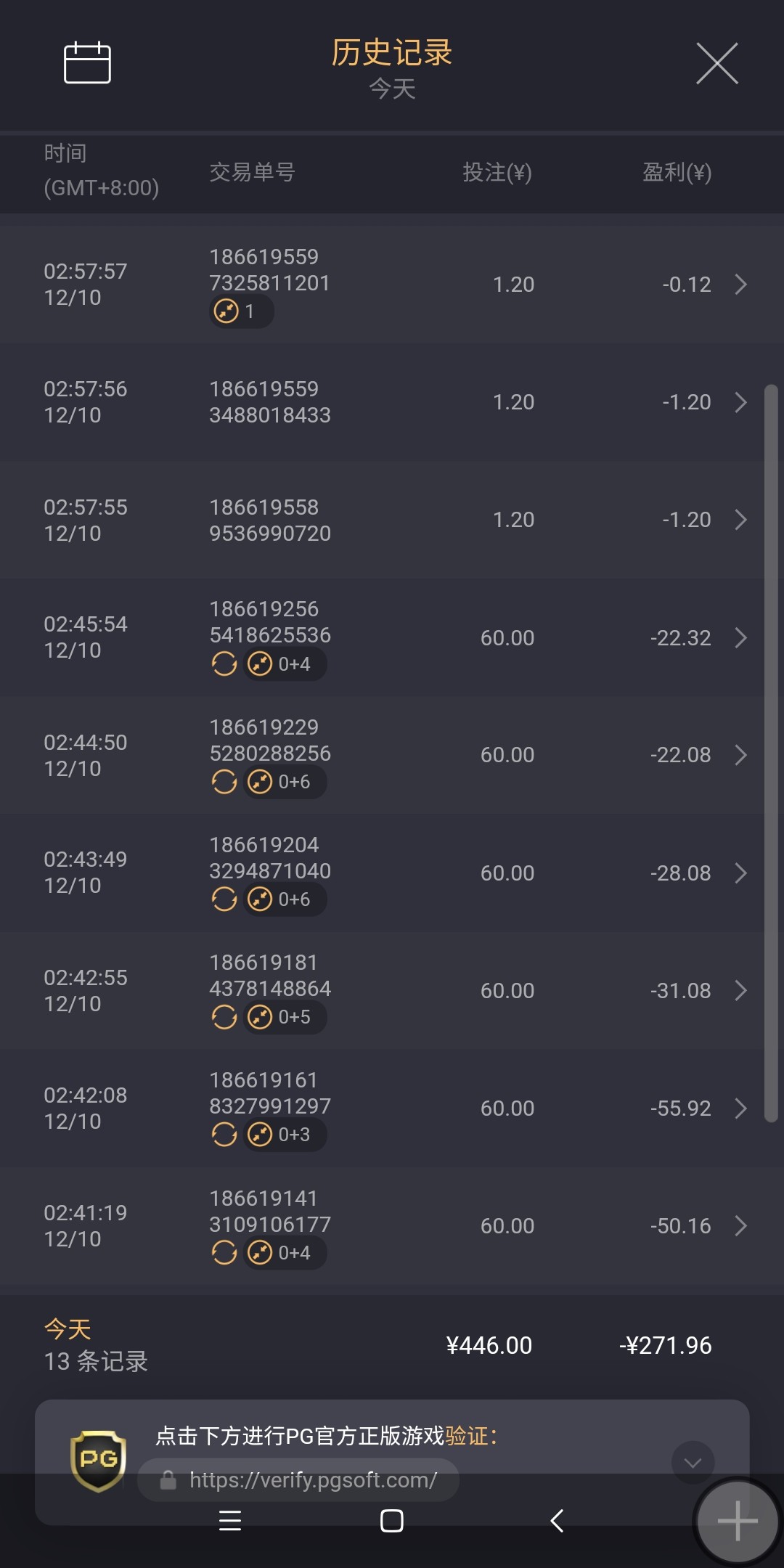Expand details for the 02:57:57 record
Viewport: 784px width, 1568px height.
[x=740, y=284]
